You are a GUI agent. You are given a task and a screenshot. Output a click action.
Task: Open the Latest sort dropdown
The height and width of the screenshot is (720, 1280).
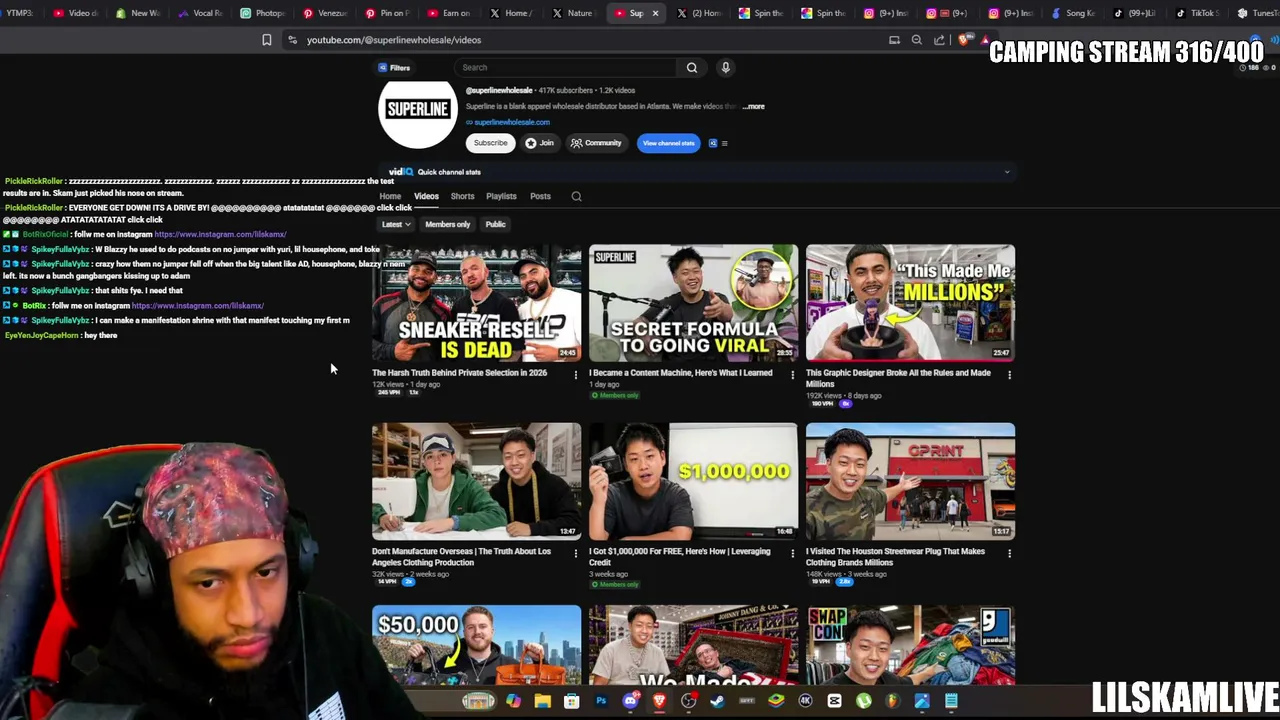[396, 224]
